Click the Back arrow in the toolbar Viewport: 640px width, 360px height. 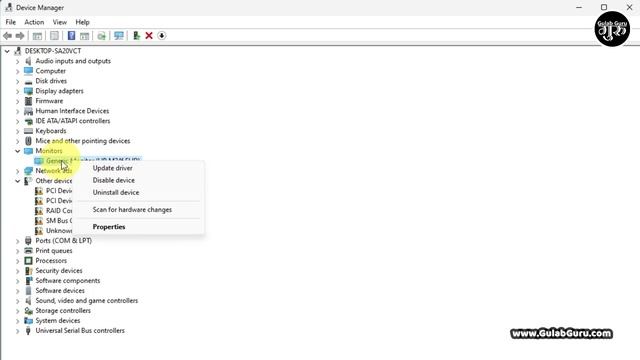(x=7, y=36)
